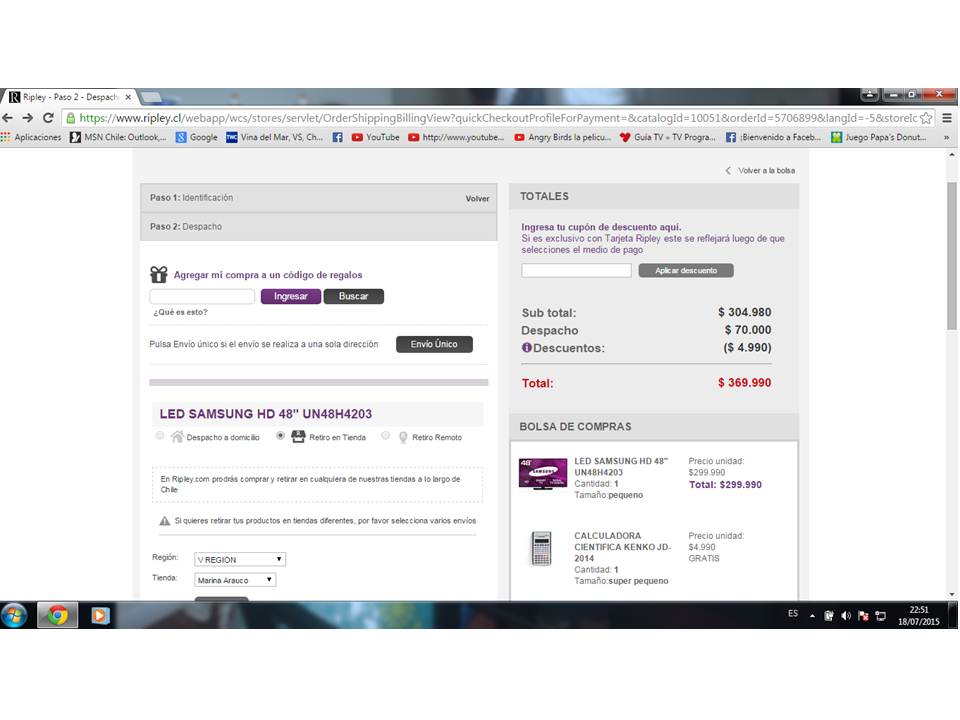Viewport: 960px width, 720px height.
Task: Click ES language indicator
Action: pyautogui.click(x=793, y=613)
